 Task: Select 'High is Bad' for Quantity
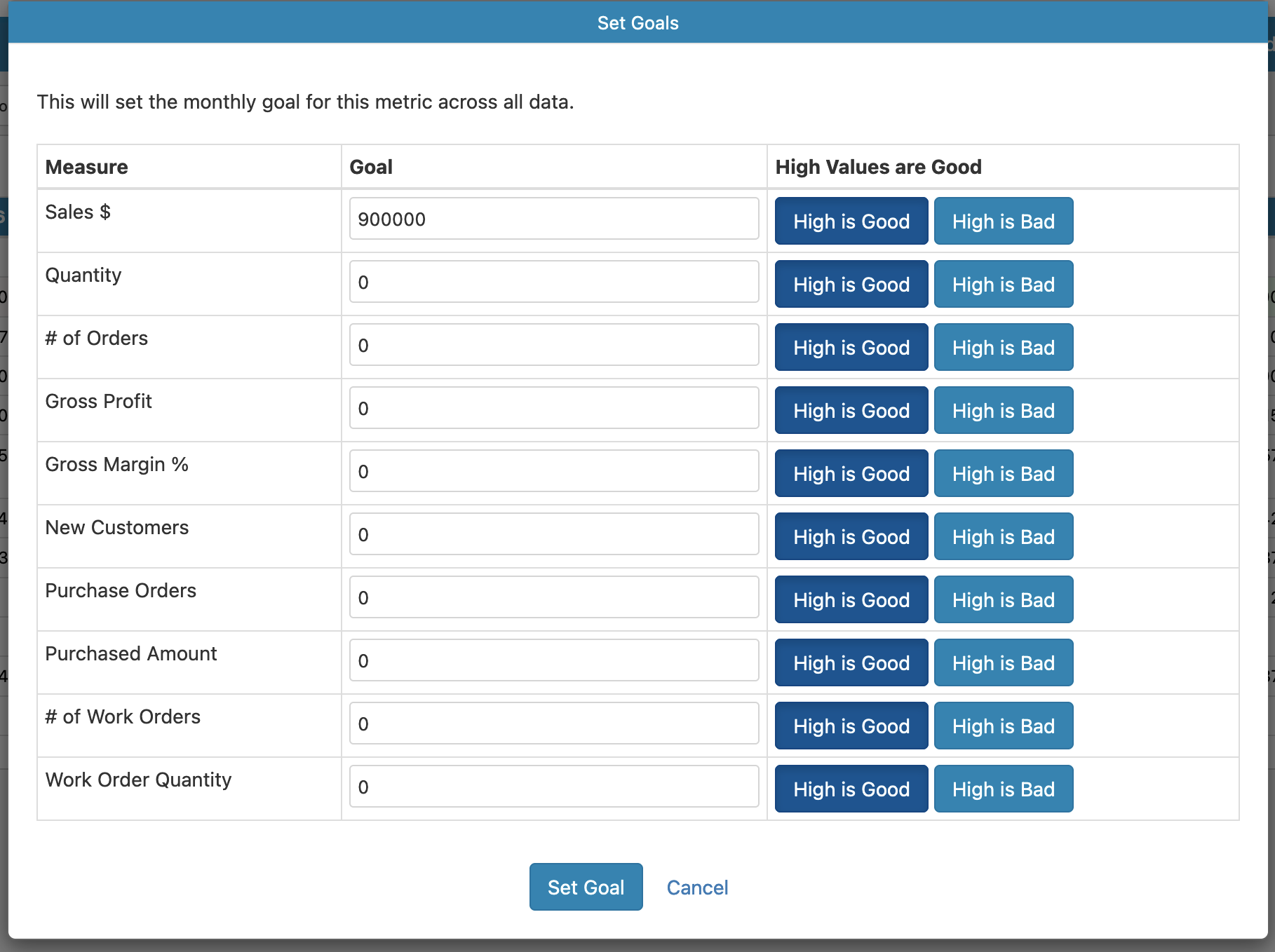1004,284
